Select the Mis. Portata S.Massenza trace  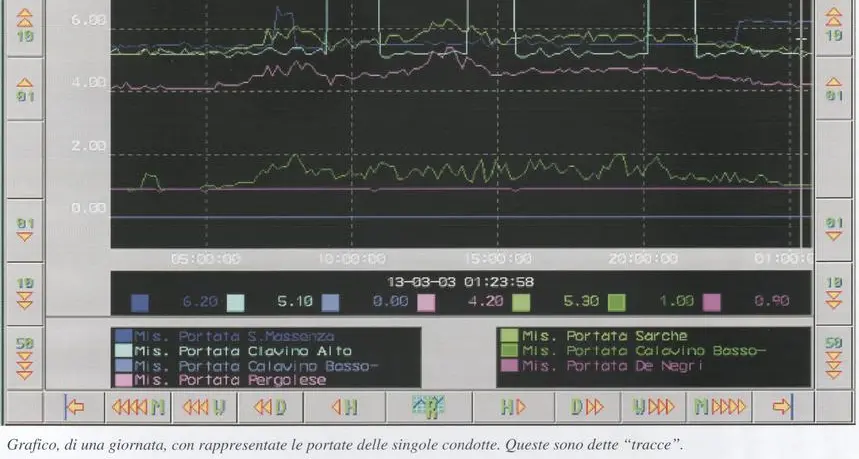(225, 336)
